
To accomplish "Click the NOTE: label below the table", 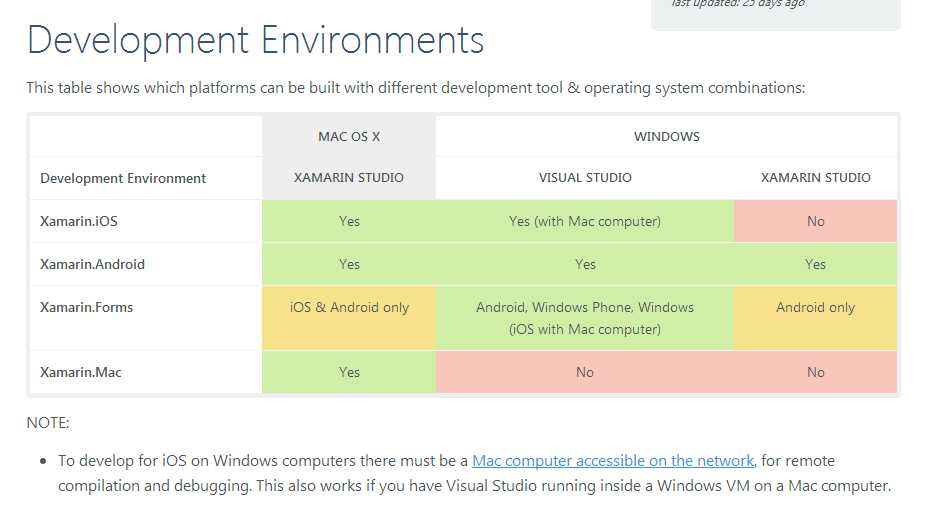I will click(x=48, y=423).
